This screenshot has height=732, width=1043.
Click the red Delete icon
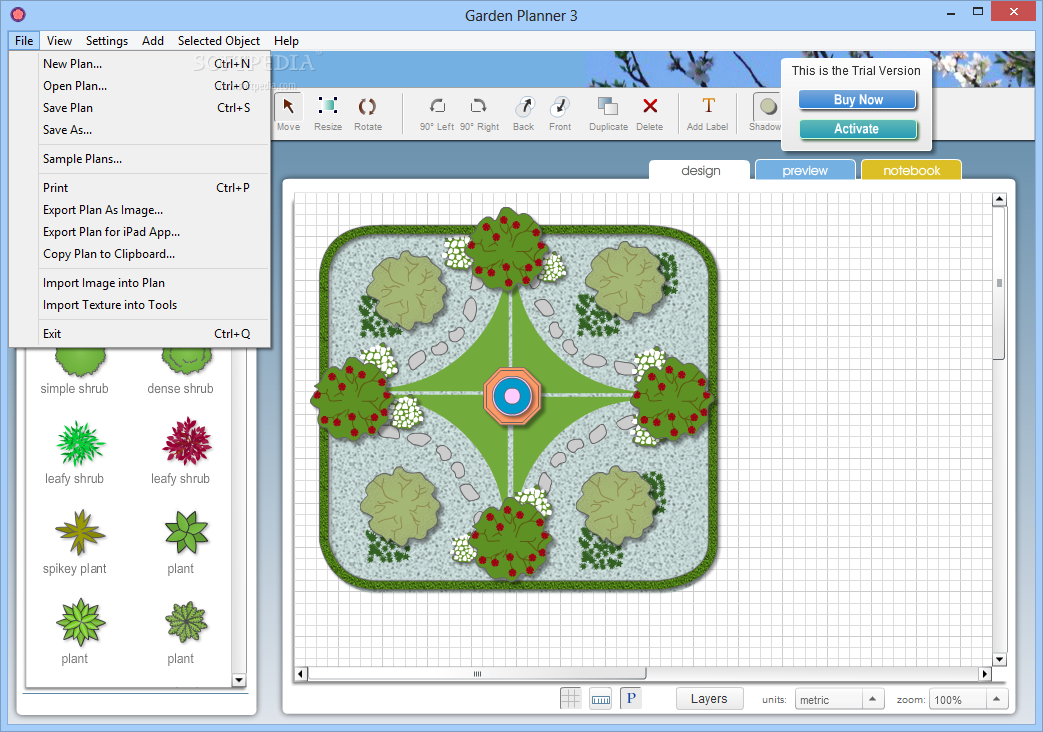650,106
